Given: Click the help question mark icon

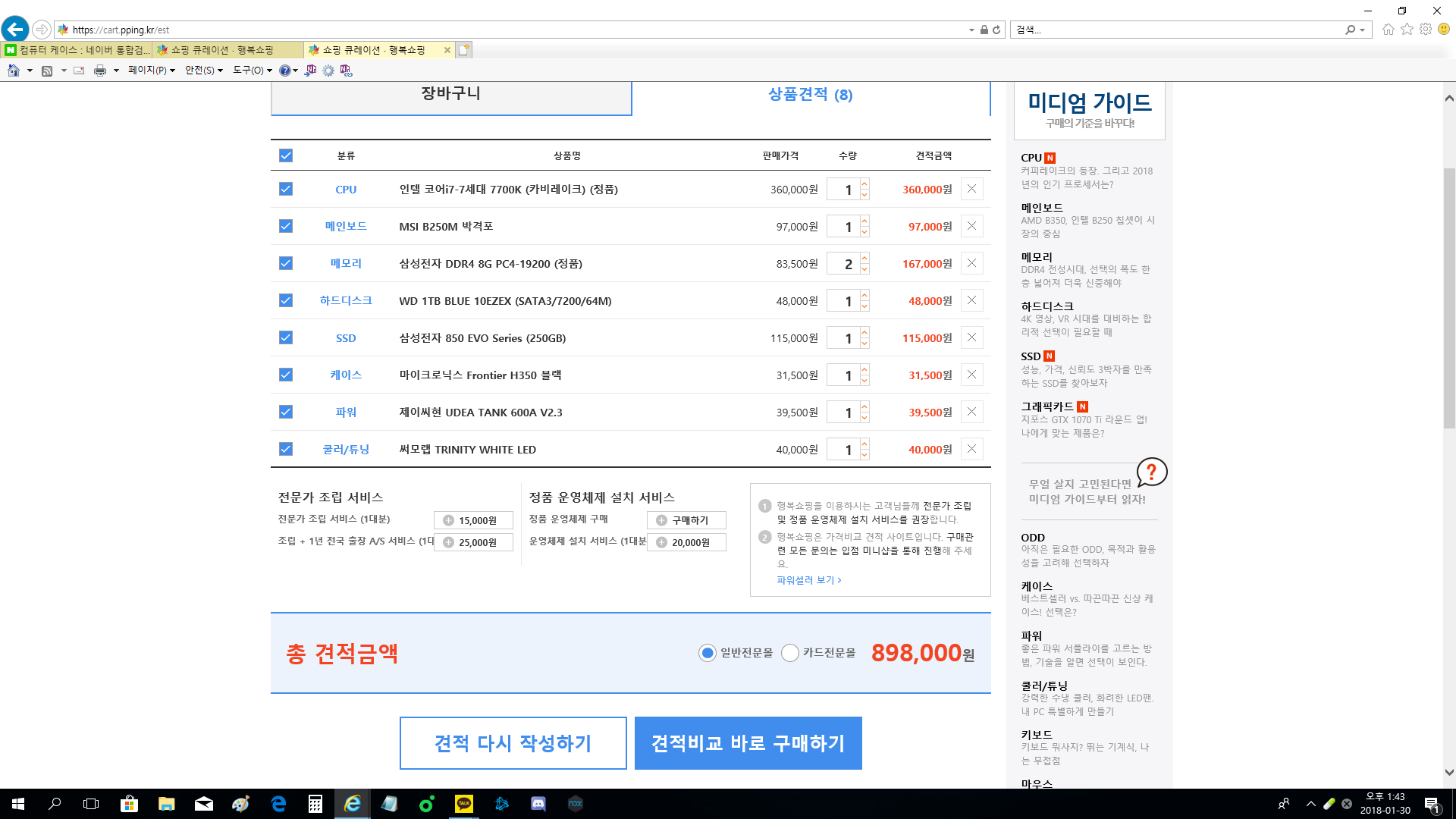Looking at the screenshot, I should [284, 71].
